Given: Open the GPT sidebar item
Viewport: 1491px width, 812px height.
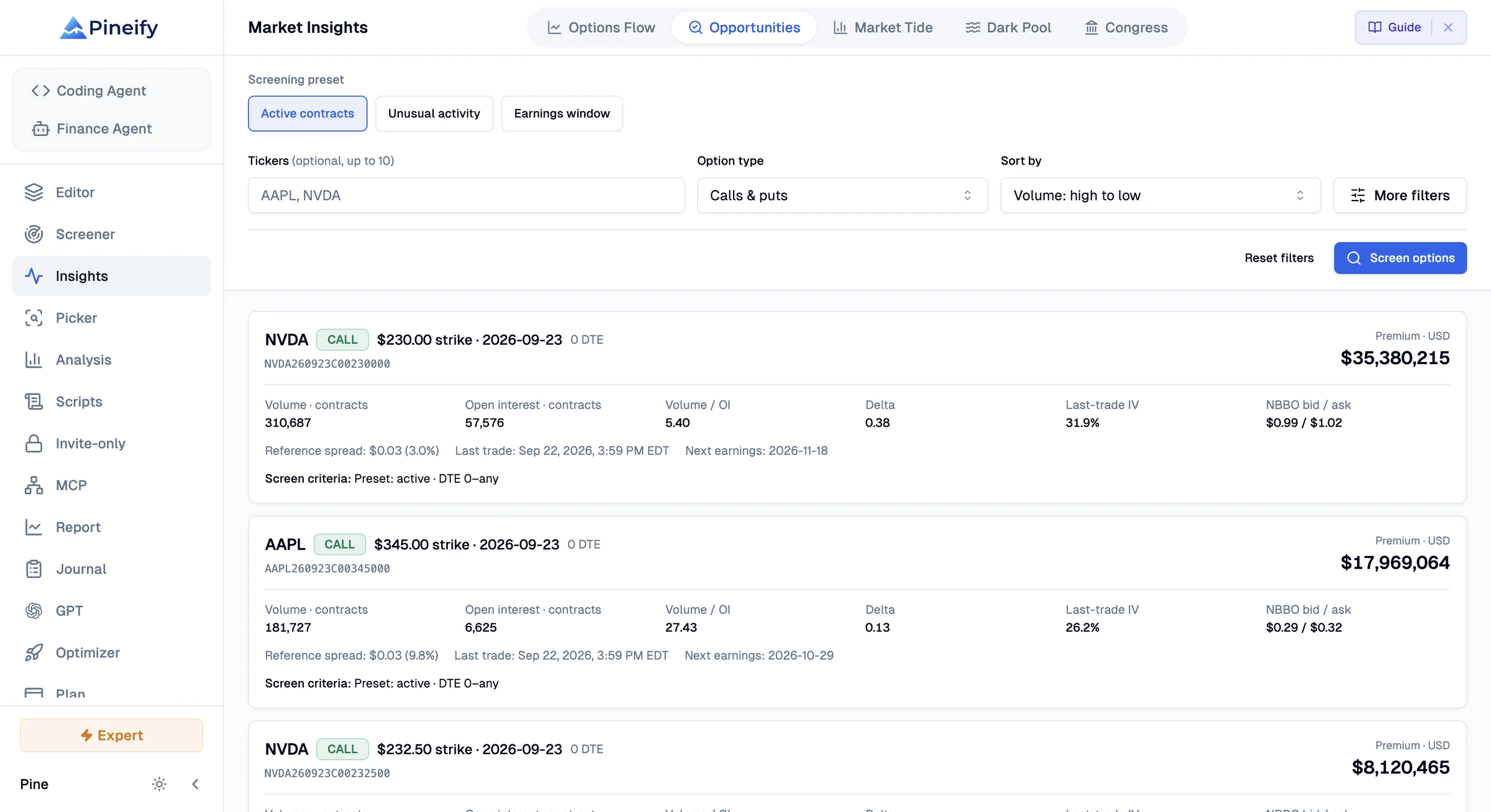Looking at the screenshot, I should click(112, 611).
